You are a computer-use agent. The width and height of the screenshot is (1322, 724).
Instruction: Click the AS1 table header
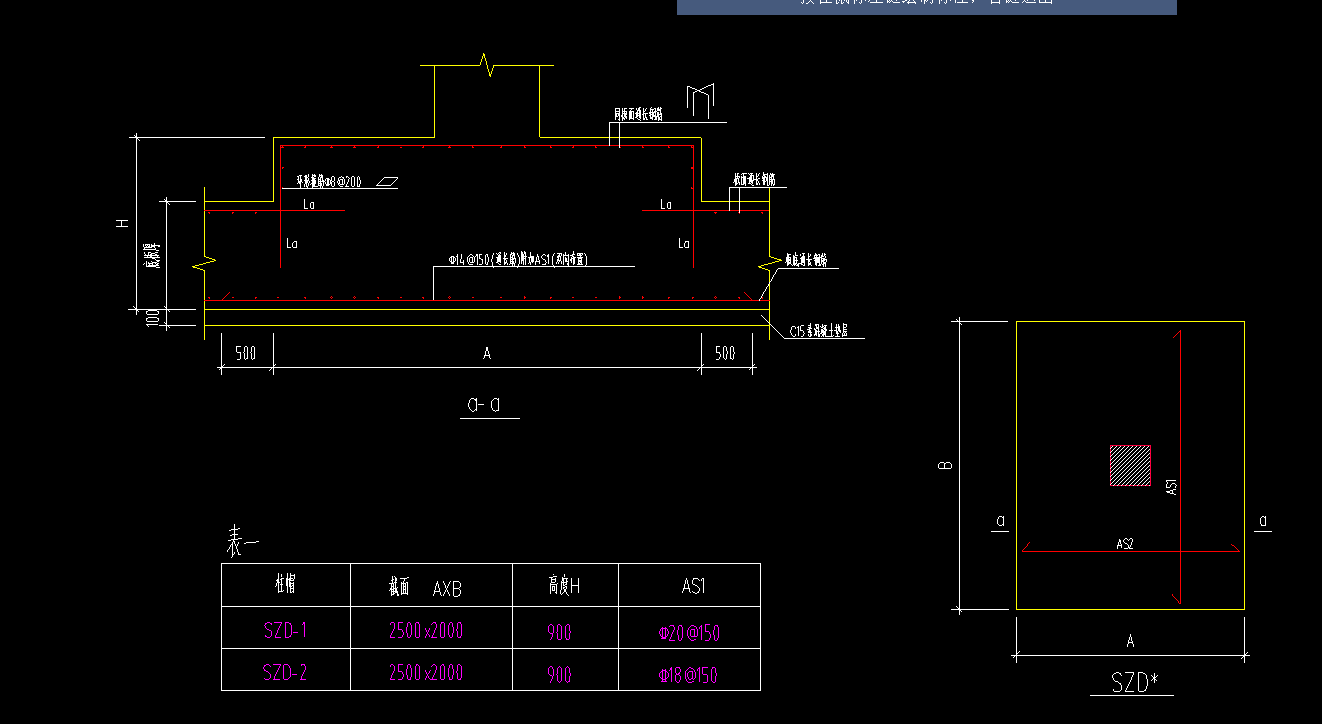693,587
